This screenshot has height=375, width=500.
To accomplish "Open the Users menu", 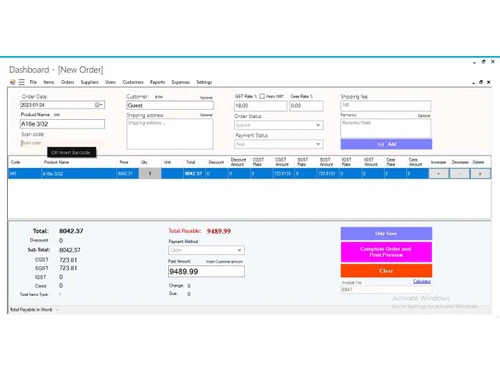I will click(x=110, y=82).
